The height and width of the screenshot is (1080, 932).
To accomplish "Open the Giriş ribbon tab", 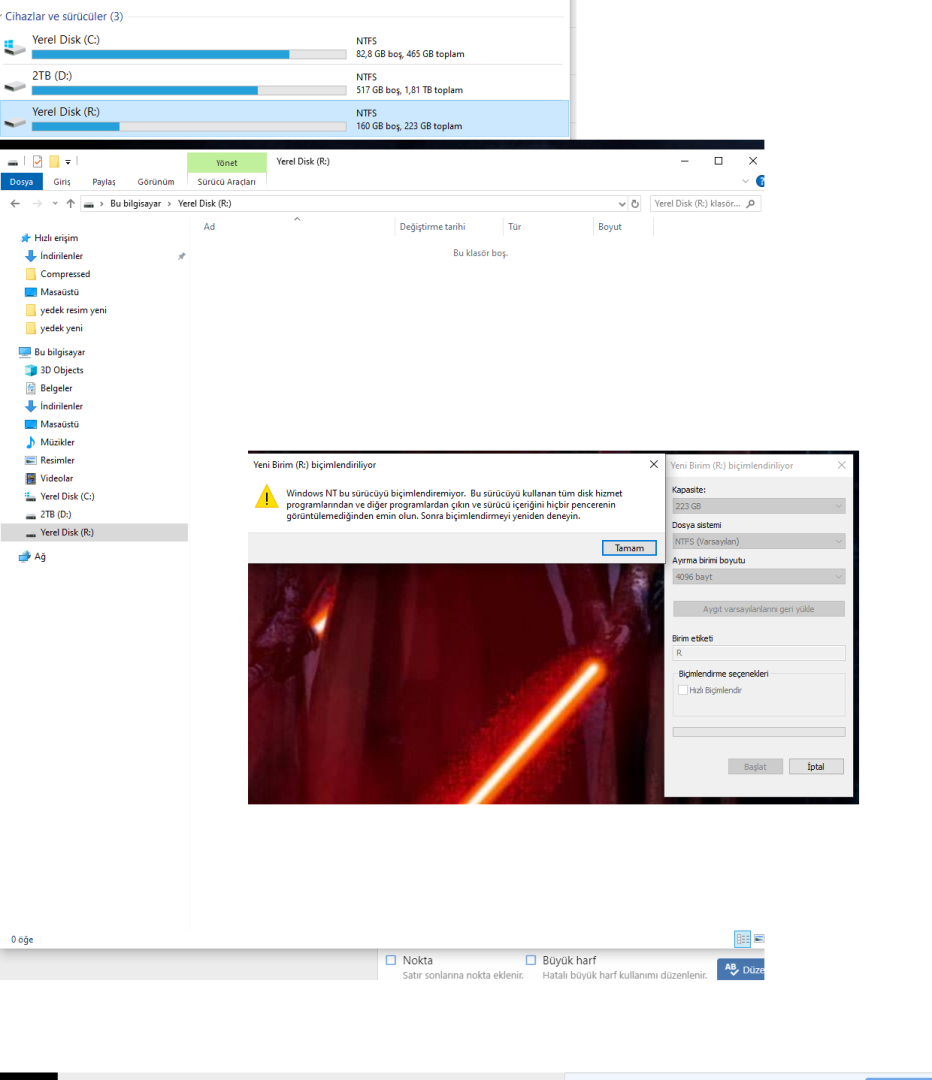I will [x=62, y=182].
